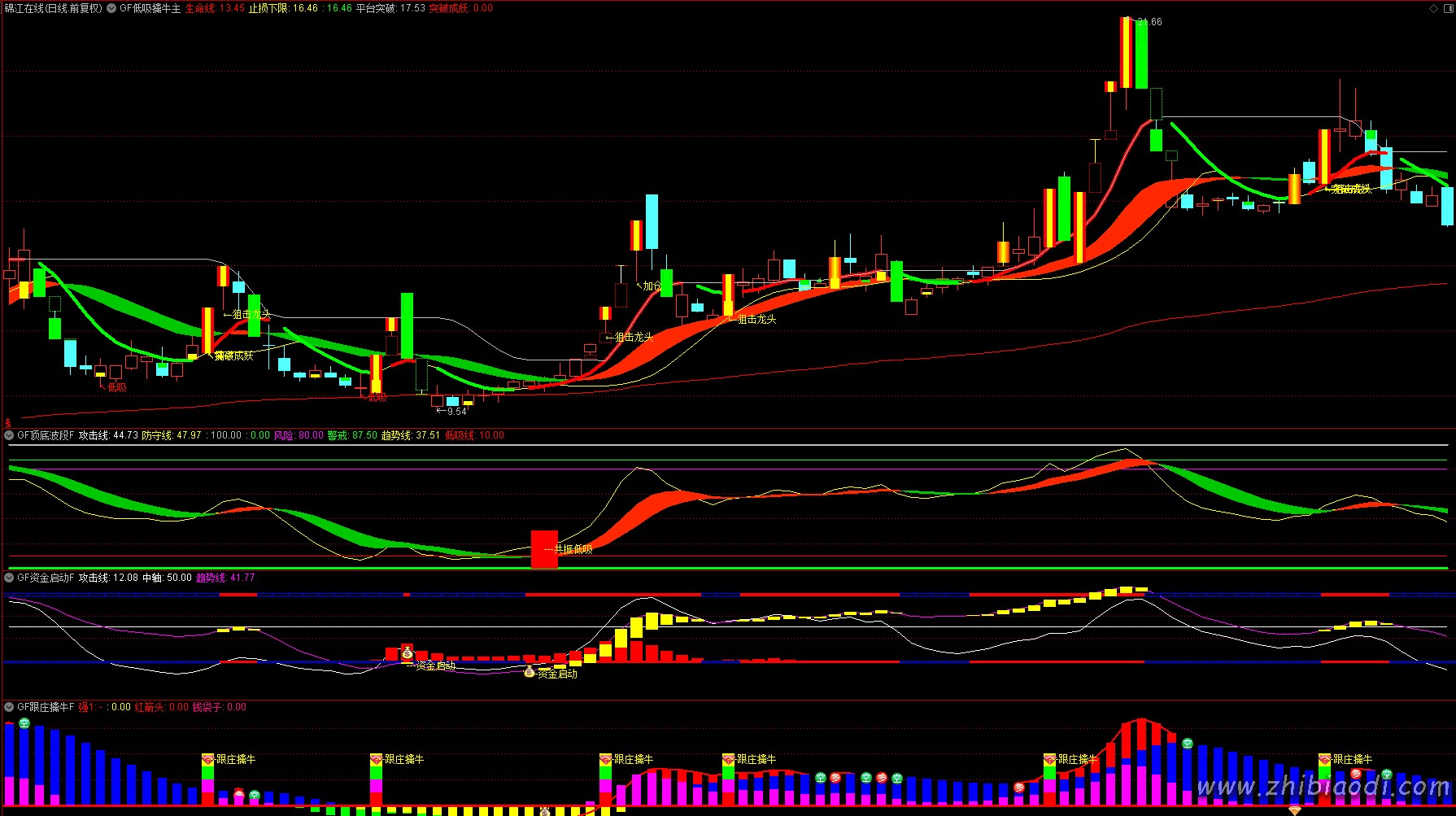Viewport: 1456px width, 816px height.
Task: Click the 趋势线 37.51 label
Action: [x=411, y=435]
